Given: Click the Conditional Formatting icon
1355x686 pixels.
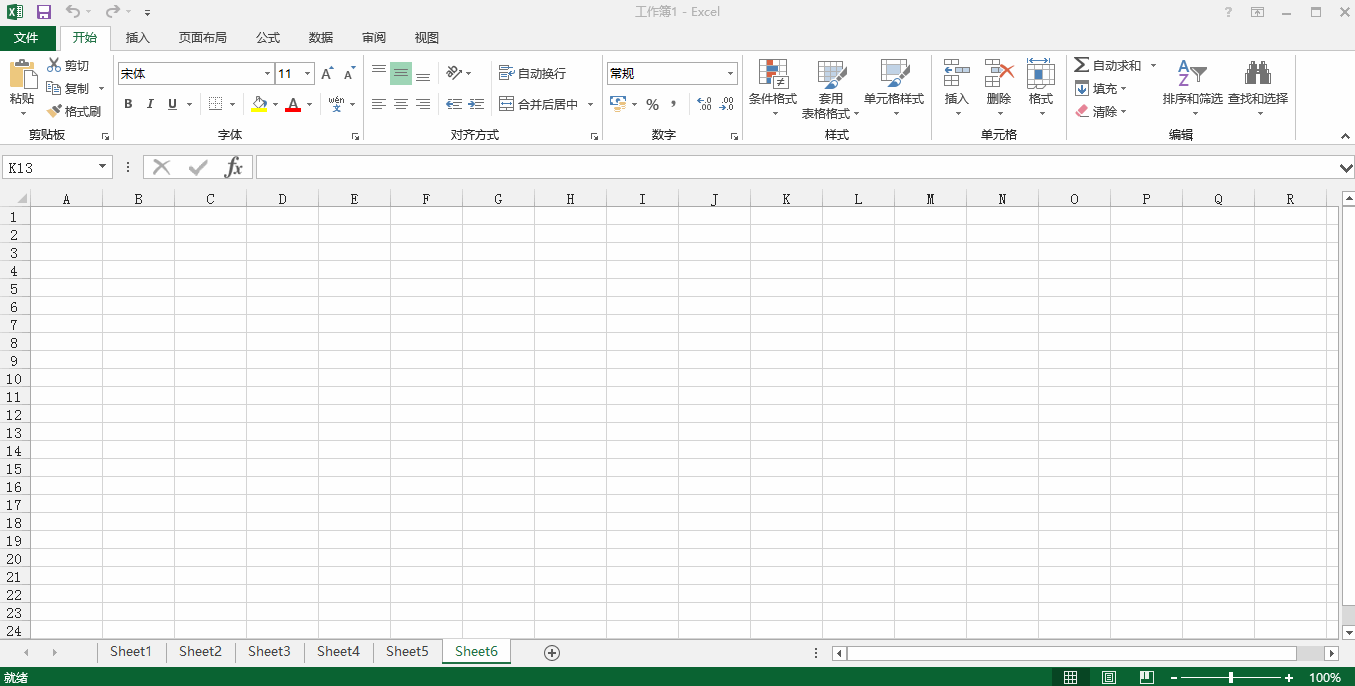Looking at the screenshot, I should (773, 74).
